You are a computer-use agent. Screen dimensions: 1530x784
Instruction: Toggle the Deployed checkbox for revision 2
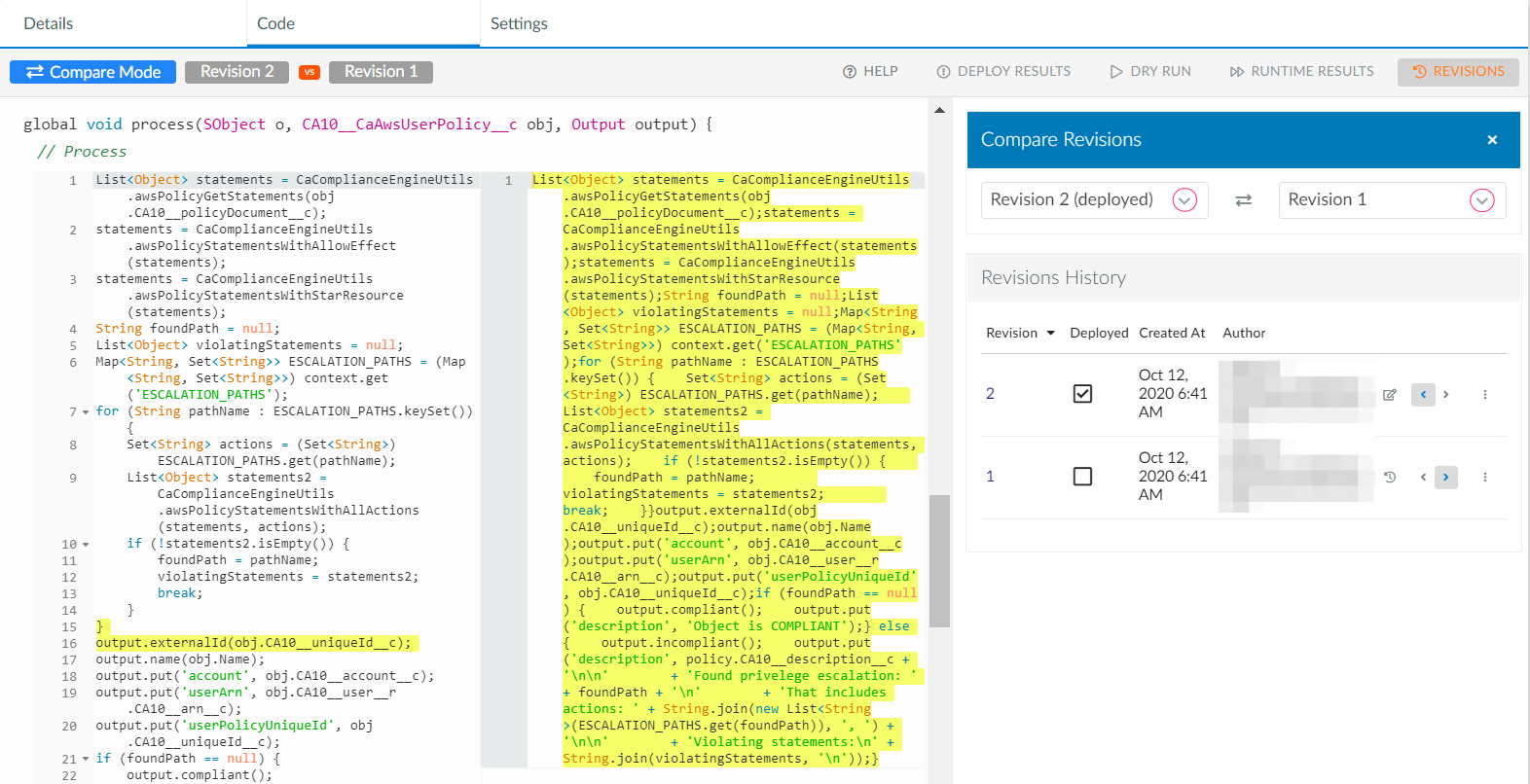coord(1082,394)
